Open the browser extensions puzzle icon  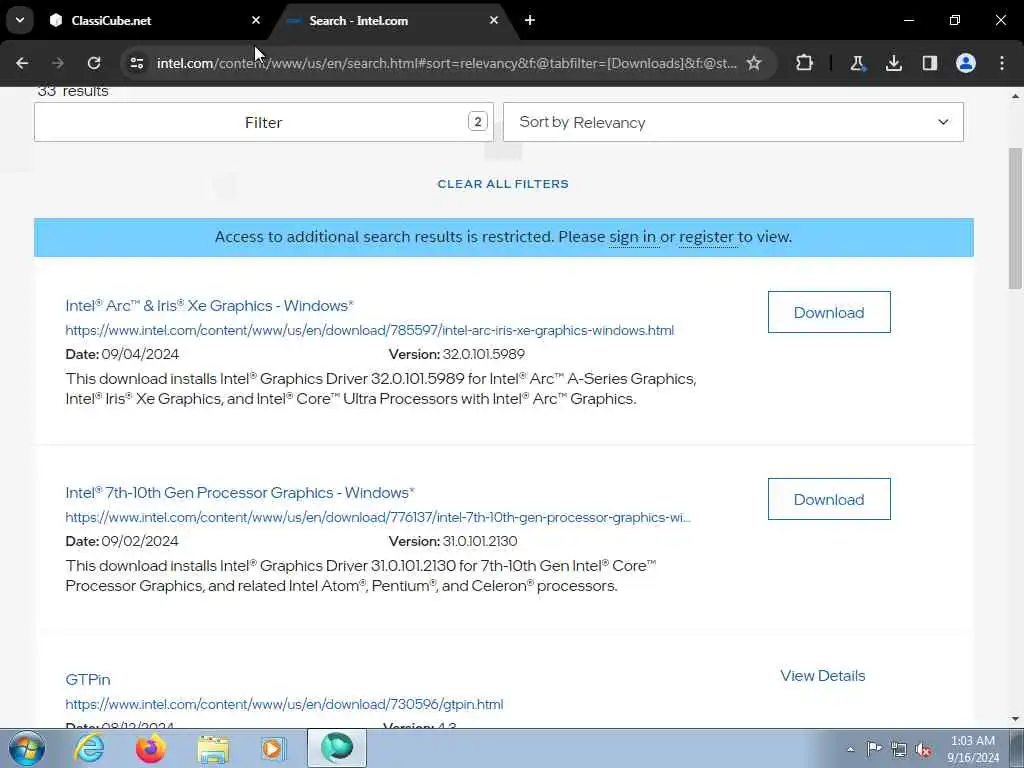coord(805,63)
